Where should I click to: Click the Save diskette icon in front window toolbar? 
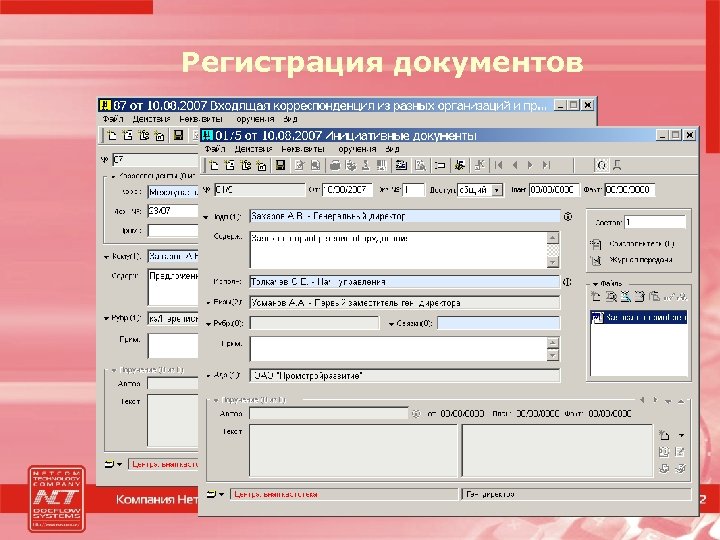280,165
